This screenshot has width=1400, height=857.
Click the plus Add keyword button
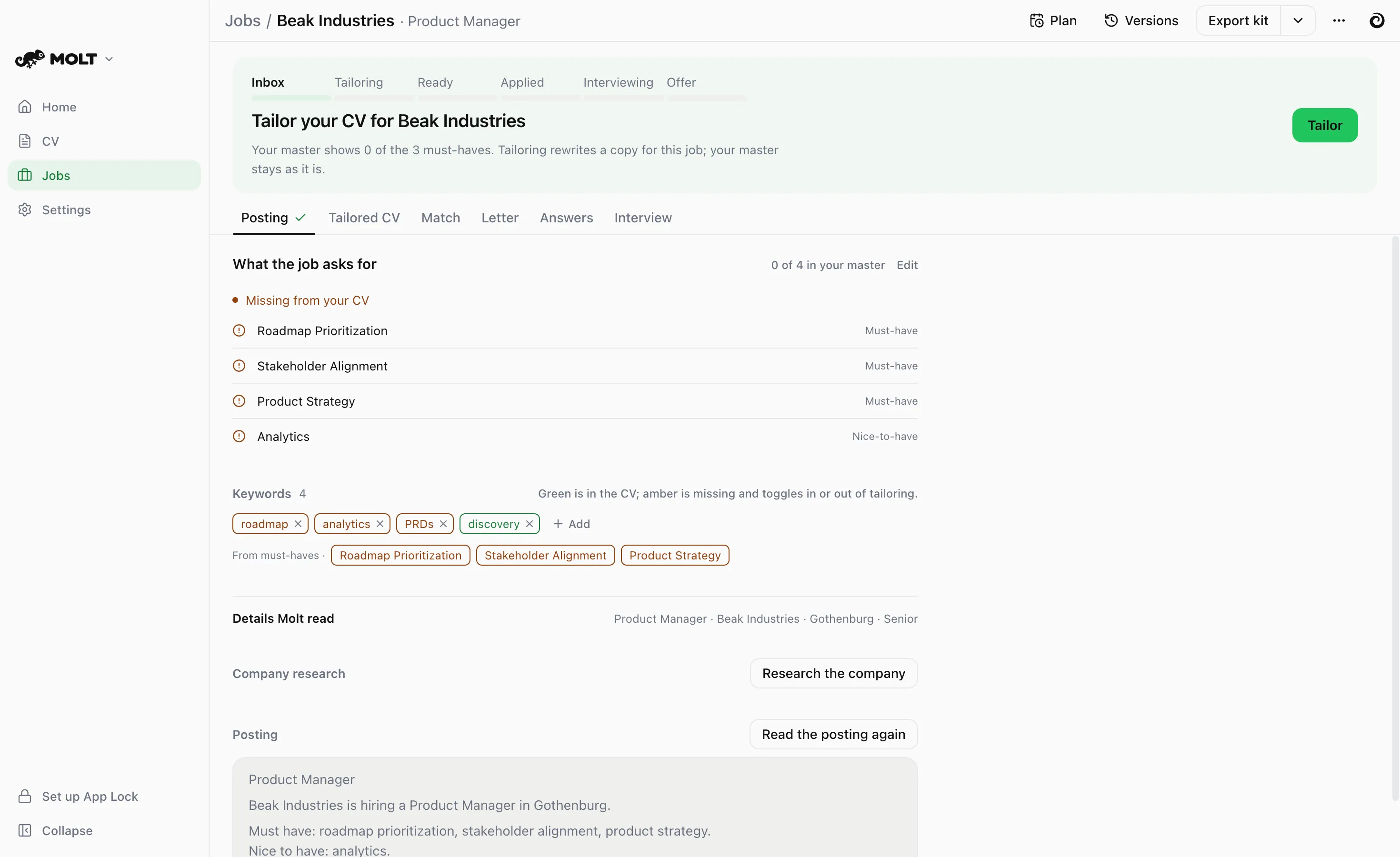(571, 524)
